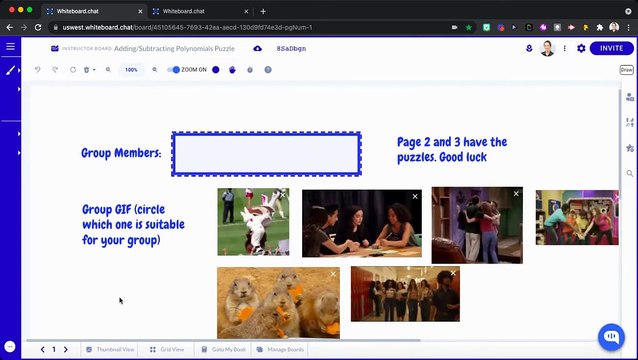Open the chat bubble button
The height and width of the screenshot is (360, 638).
click(x=611, y=337)
